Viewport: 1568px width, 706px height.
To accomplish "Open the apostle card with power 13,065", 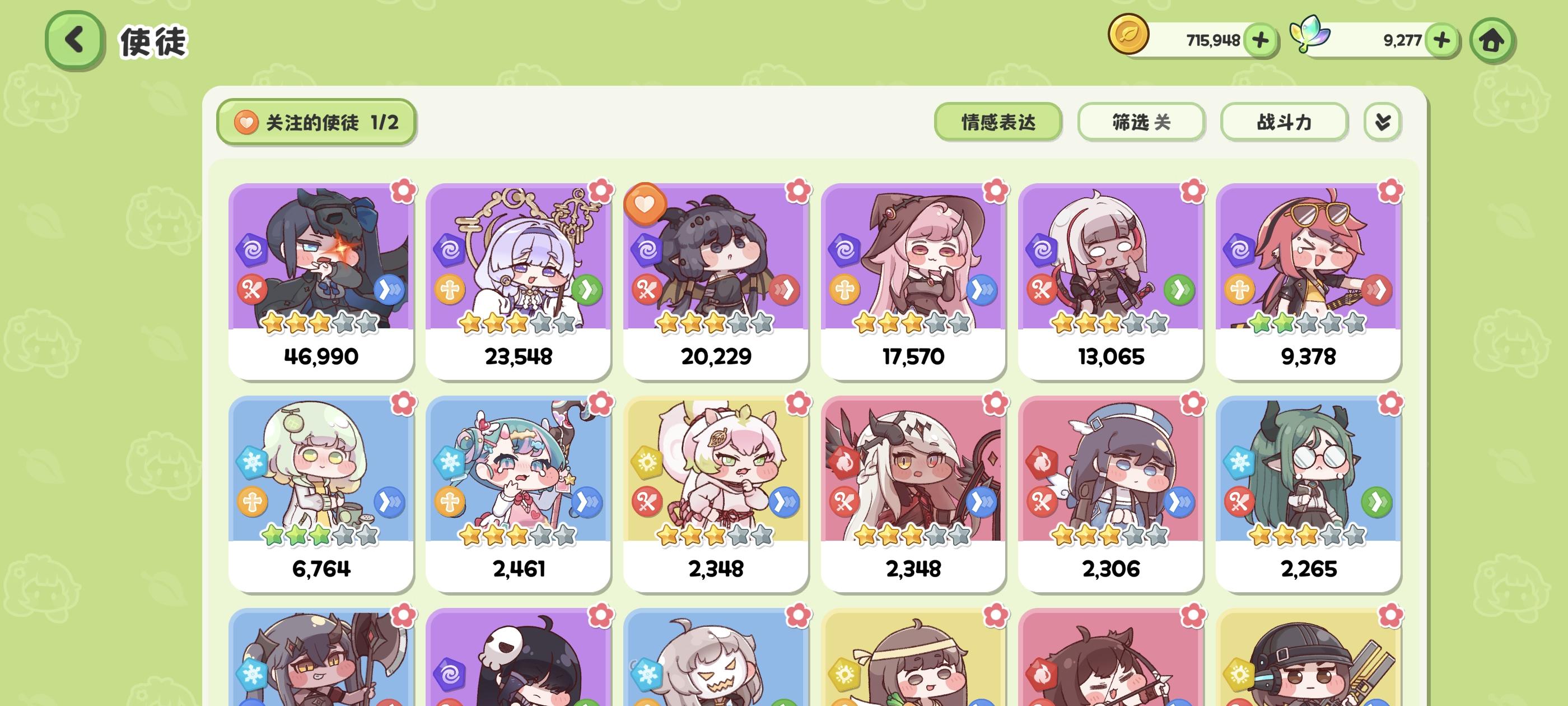I will click(x=1110, y=281).
